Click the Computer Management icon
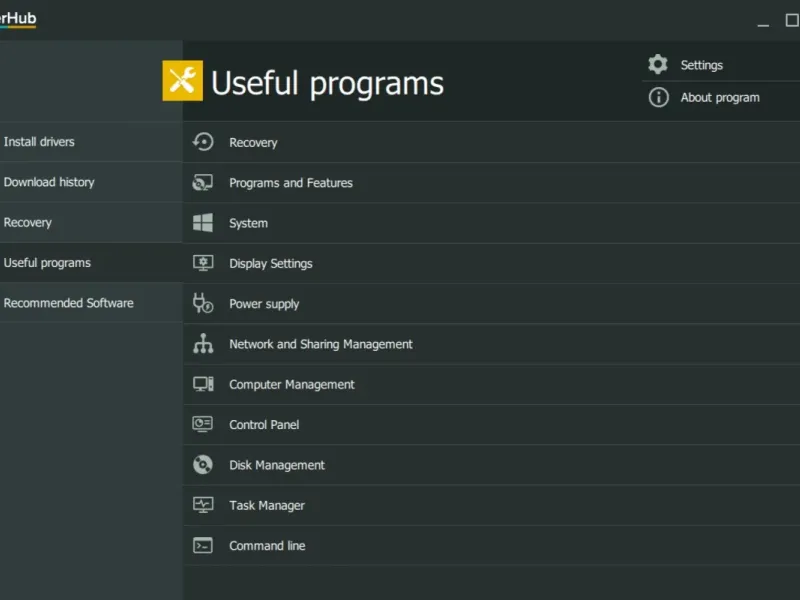 [203, 384]
